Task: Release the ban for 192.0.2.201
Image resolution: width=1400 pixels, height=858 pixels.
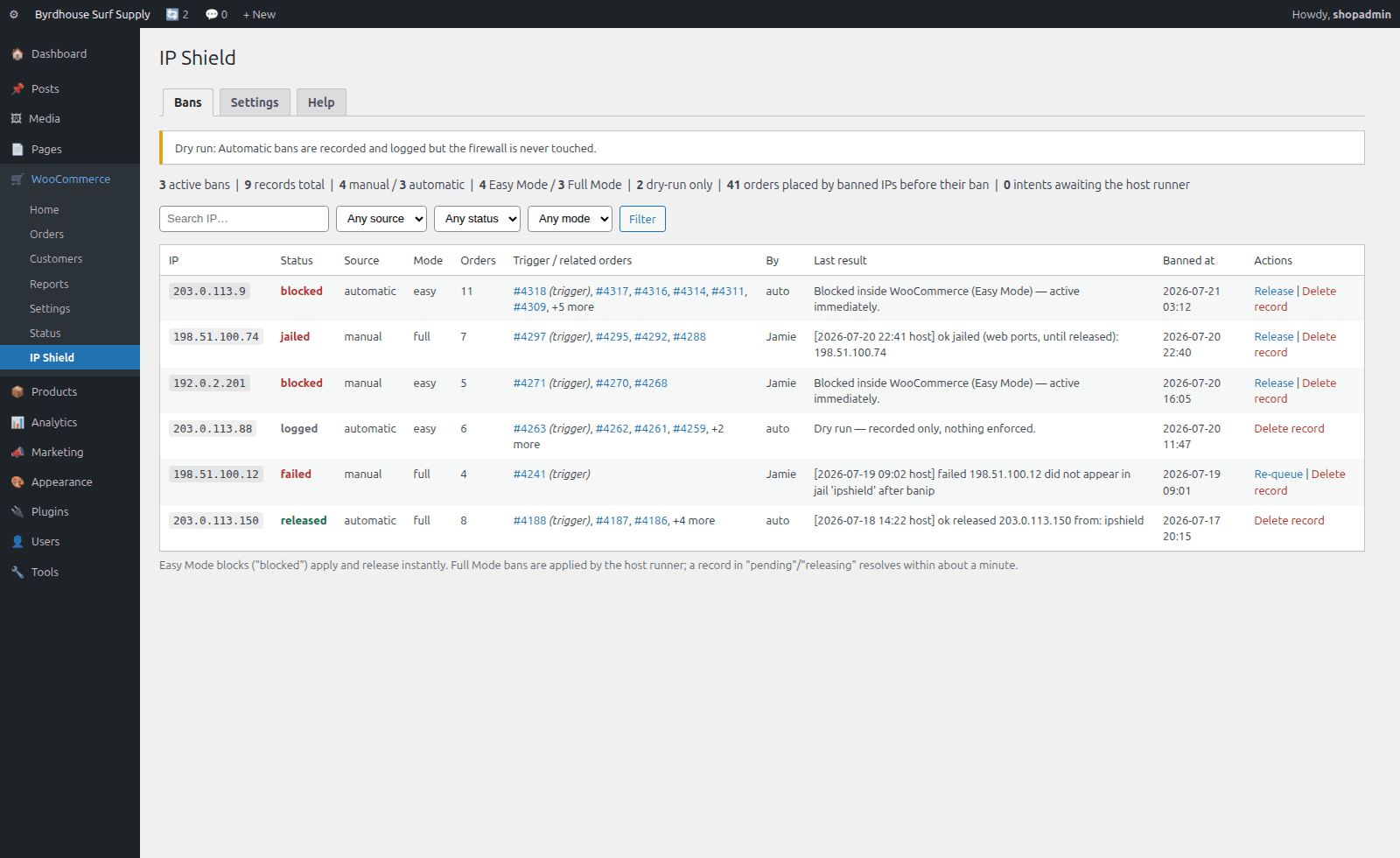Action: (1273, 383)
